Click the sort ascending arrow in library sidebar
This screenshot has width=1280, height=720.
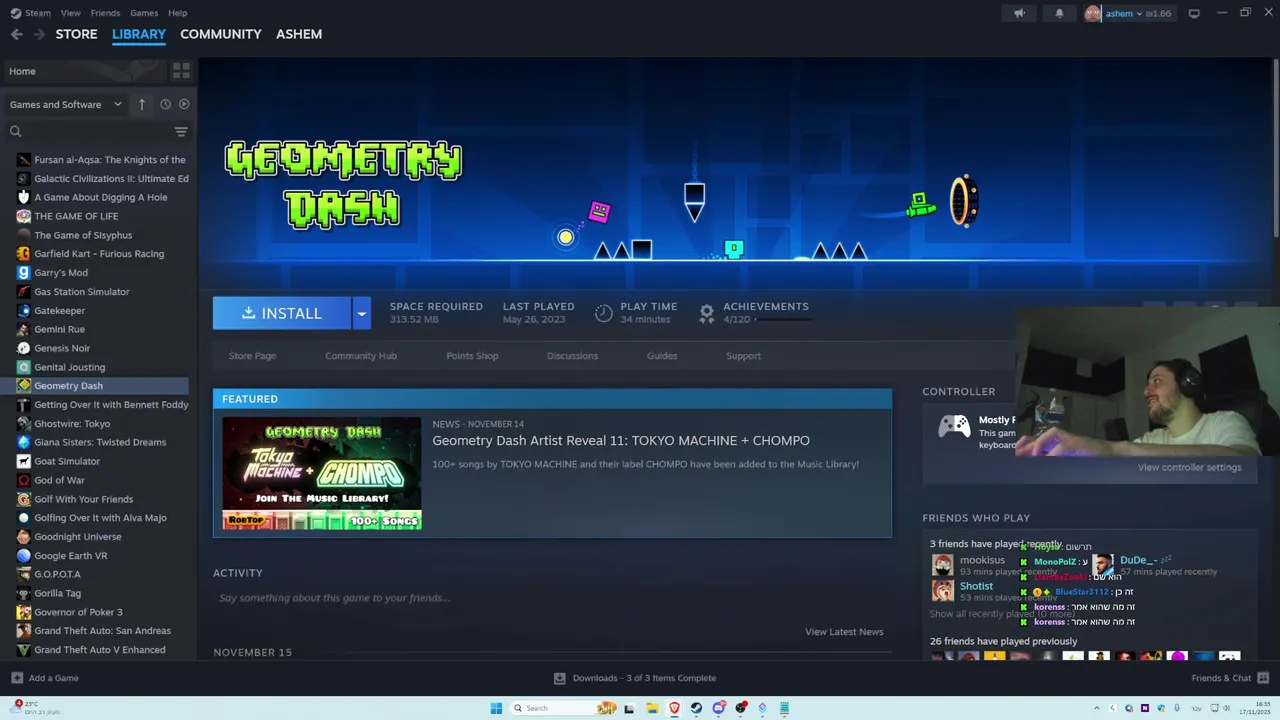tap(141, 104)
